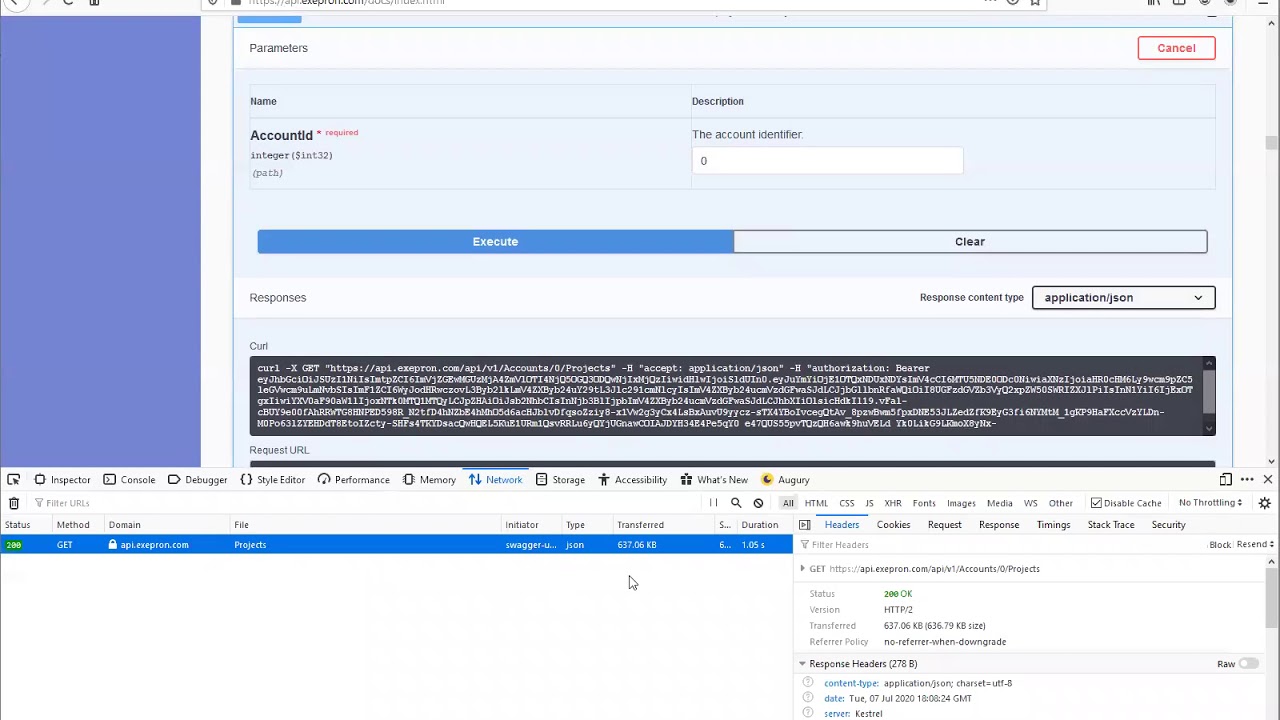Click the help icon beside server header
The height and width of the screenshot is (720, 1280).
point(808,713)
